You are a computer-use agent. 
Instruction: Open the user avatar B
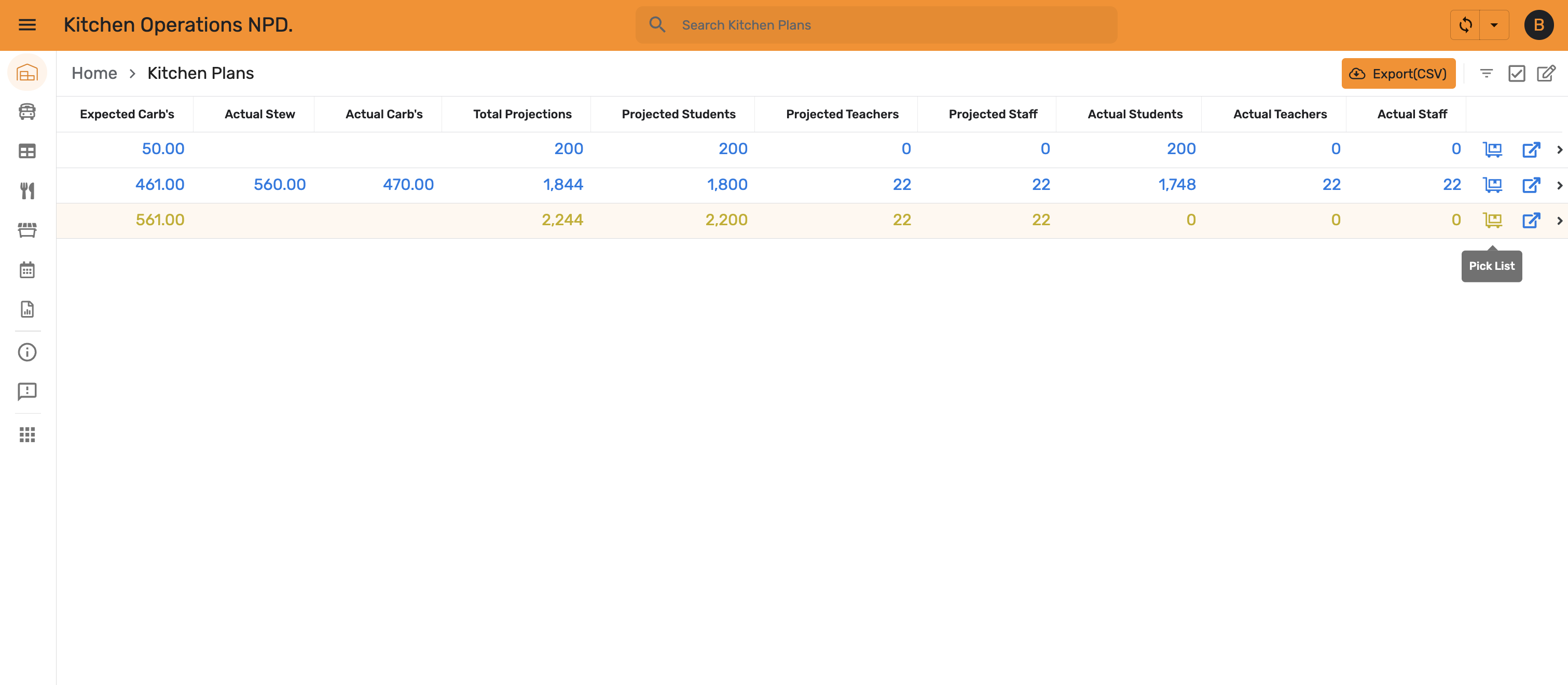[x=1539, y=25]
